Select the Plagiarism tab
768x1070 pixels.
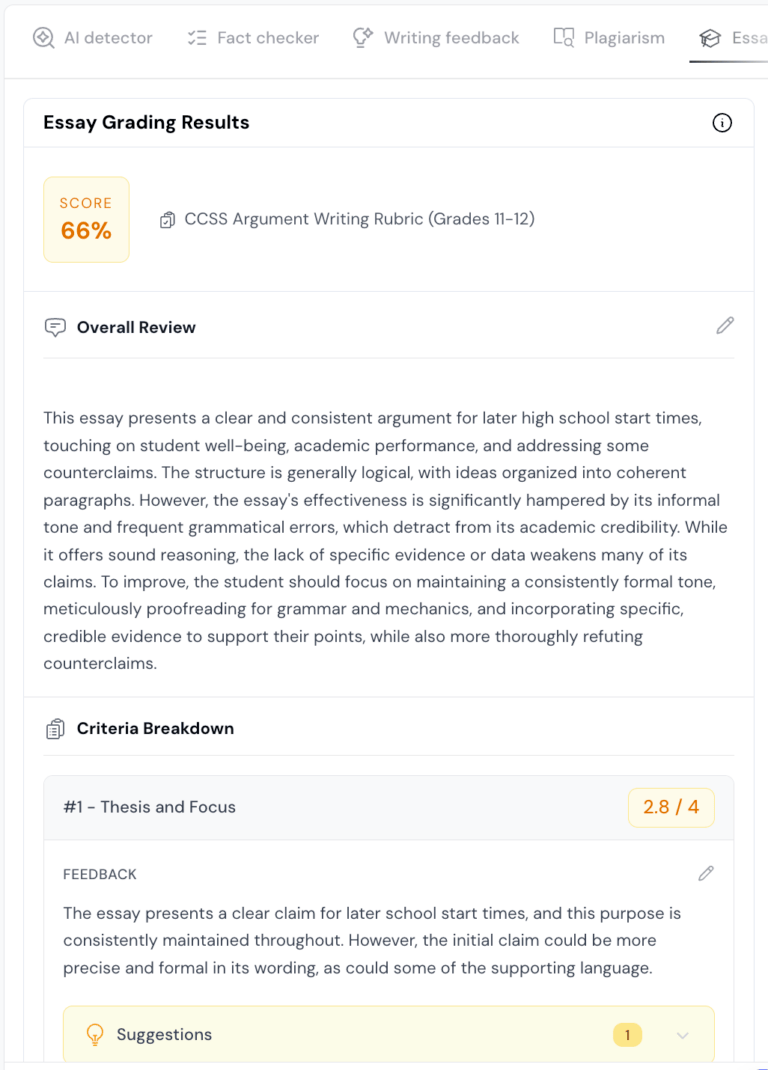tap(609, 37)
